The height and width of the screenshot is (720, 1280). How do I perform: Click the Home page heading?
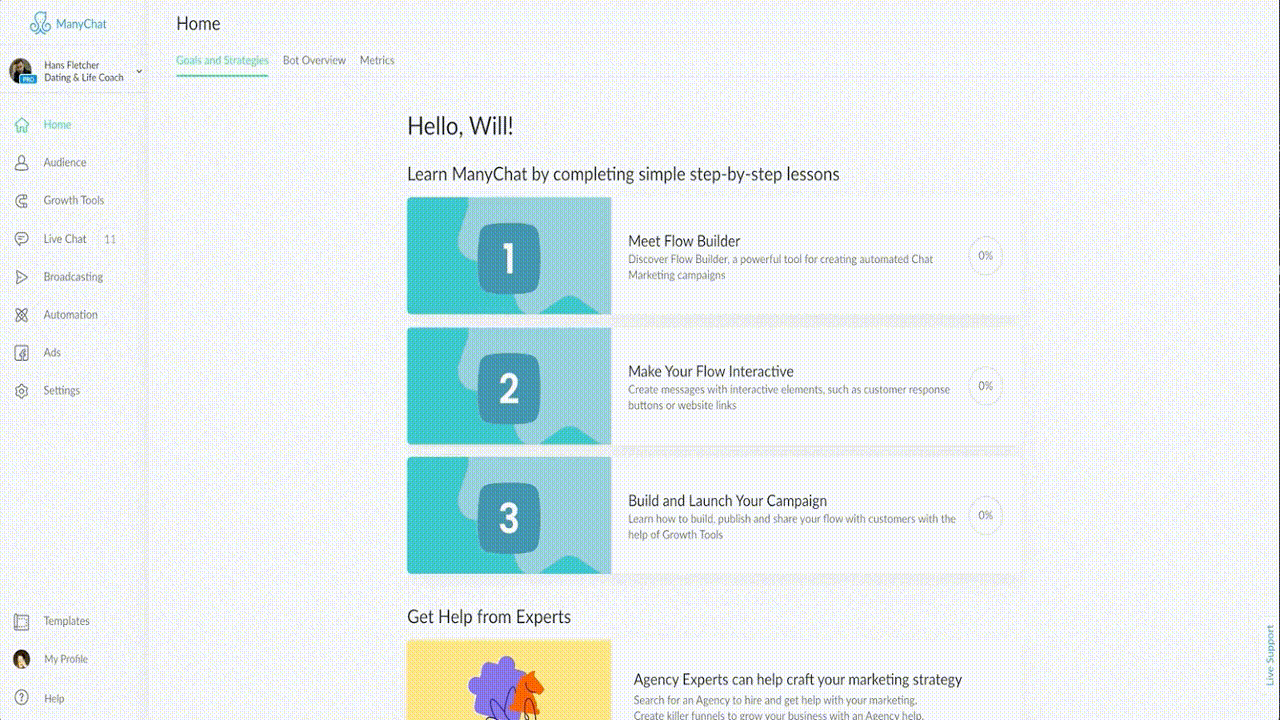pyautogui.click(x=198, y=24)
